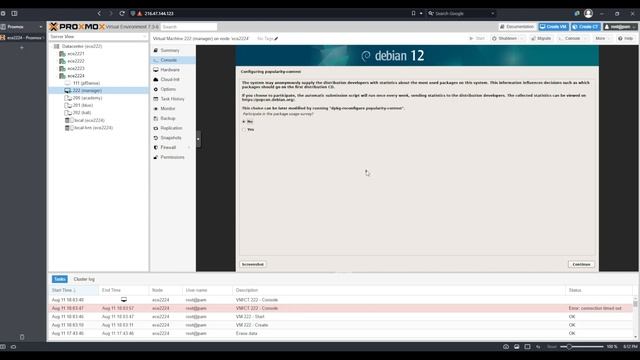Select the second node under Datacenter
The height and width of the screenshot is (360, 640).
coord(76,61)
